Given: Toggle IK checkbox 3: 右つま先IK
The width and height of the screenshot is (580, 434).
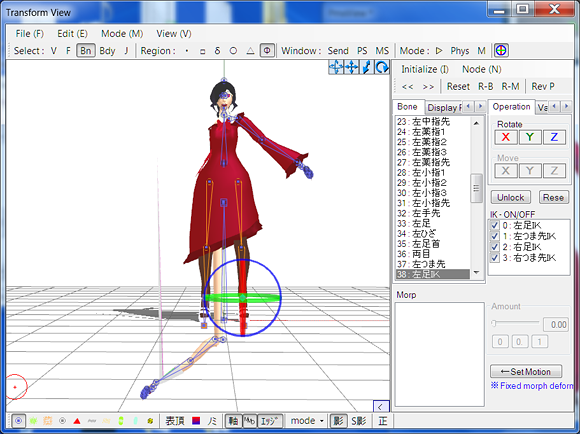Looking at the screenshot, I should click(495, 258).
